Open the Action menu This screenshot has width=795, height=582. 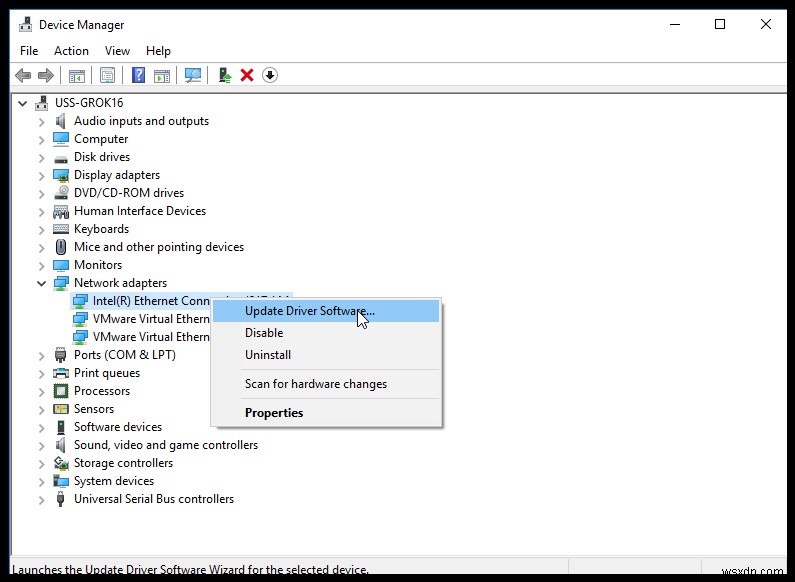pos(71,51)
